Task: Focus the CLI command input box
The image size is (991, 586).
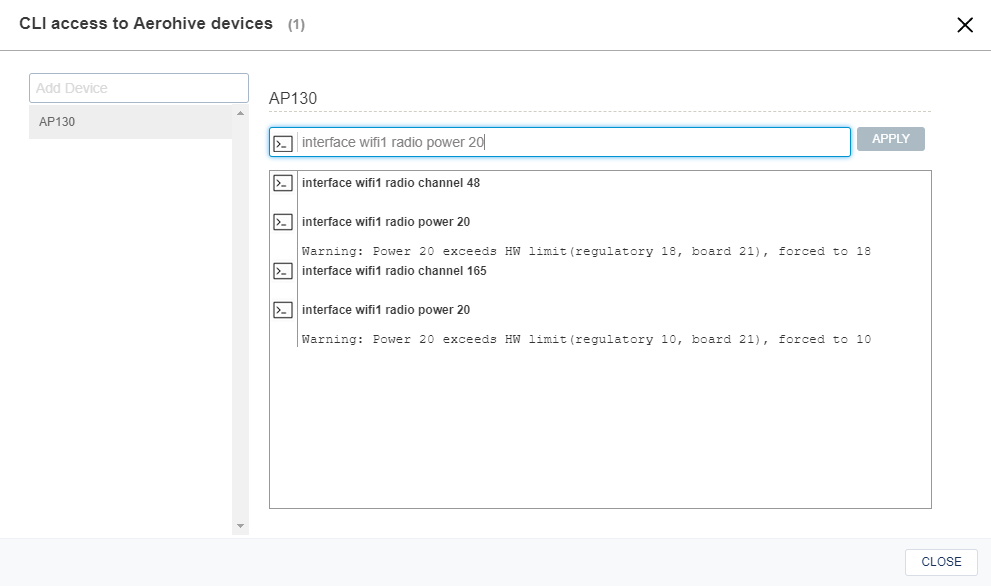Action: 570,142
